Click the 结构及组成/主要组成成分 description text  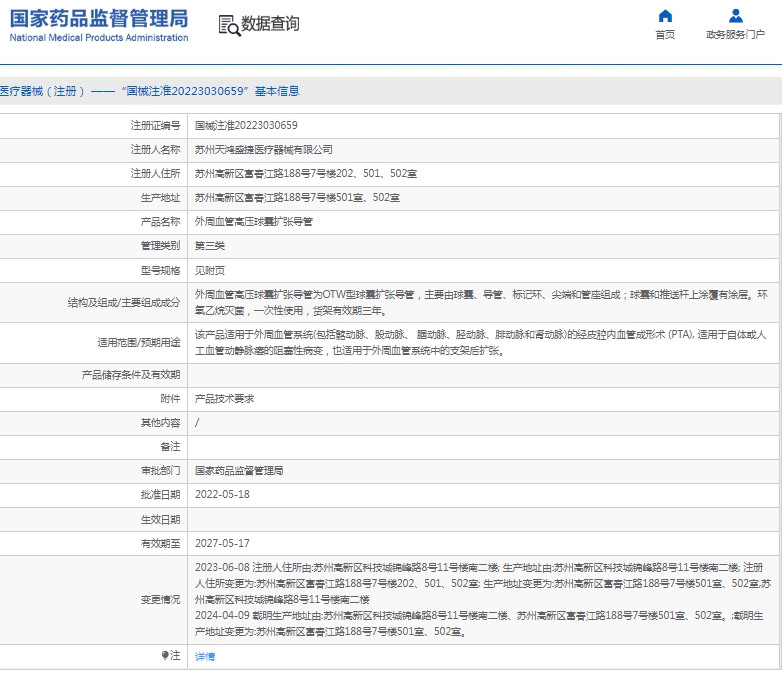[481, 302]
